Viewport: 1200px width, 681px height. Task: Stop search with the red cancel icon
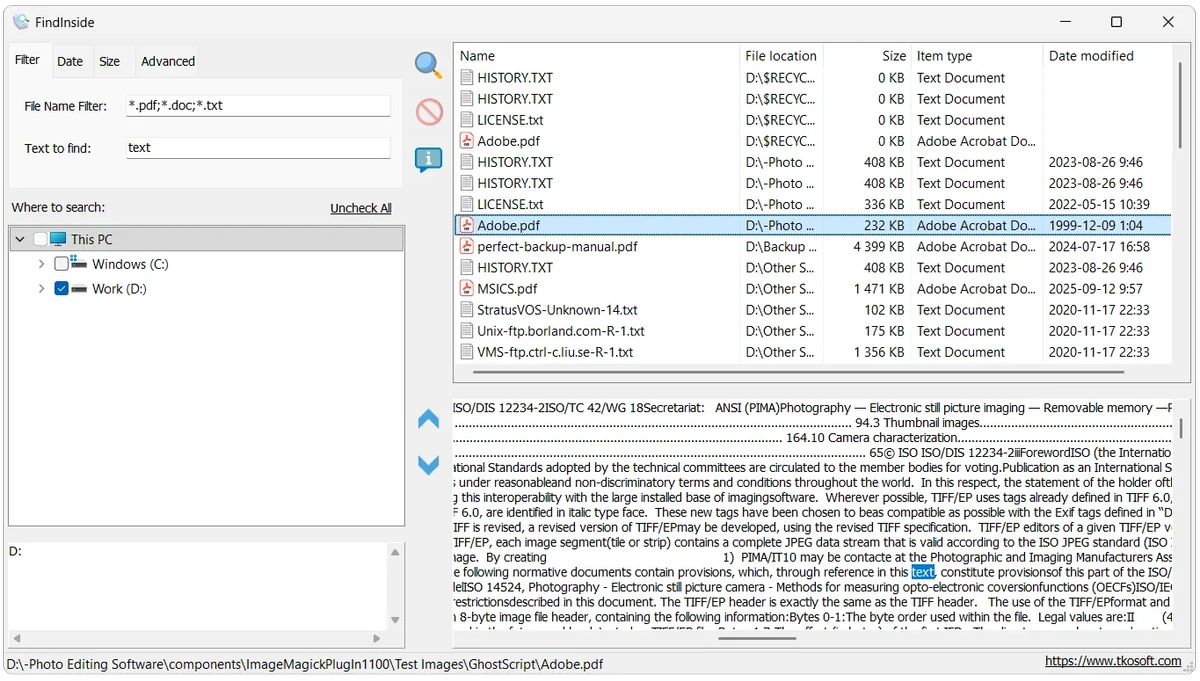429,111
